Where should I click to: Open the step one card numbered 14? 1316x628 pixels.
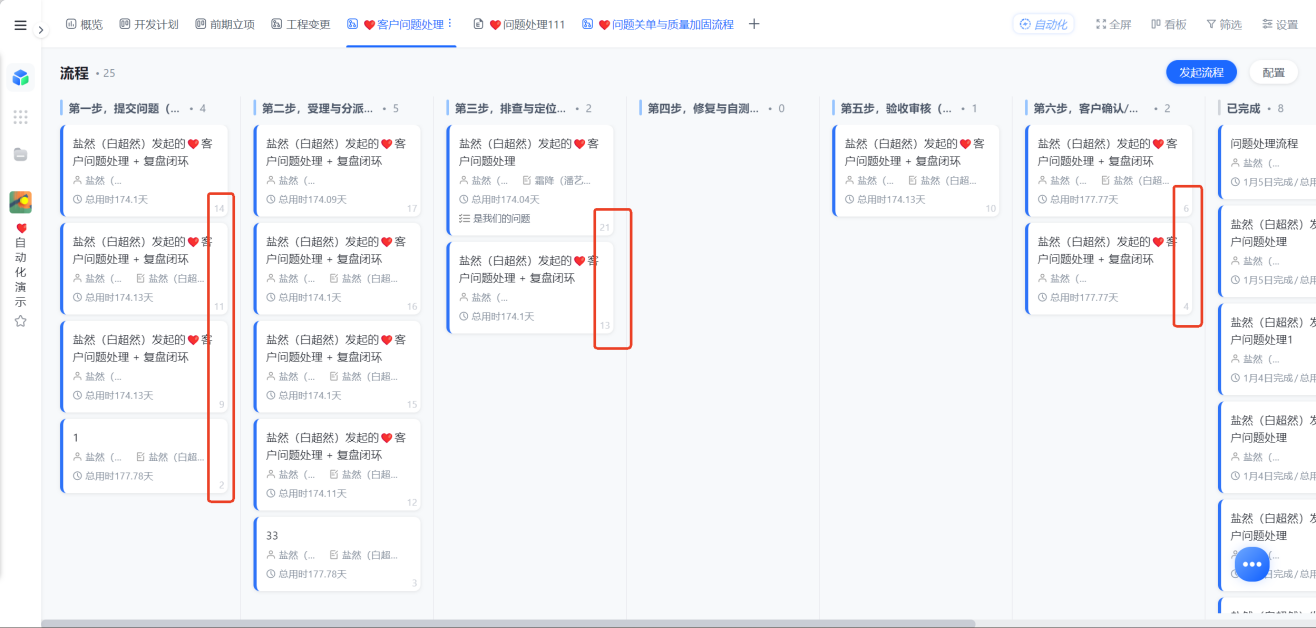pyautogui.click(x=144, y=170)
